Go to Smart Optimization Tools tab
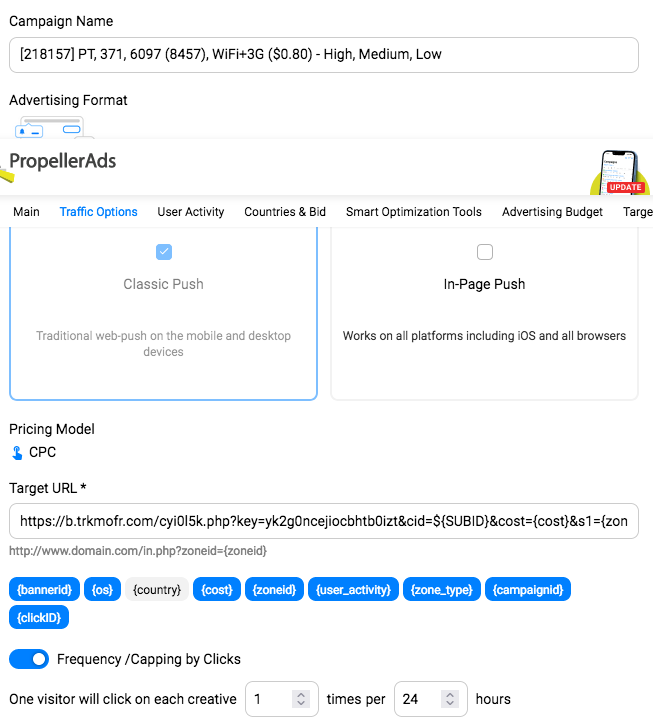The height and width of the screenshot is (723, 653). pyautogui.click(x=414, y=212)
